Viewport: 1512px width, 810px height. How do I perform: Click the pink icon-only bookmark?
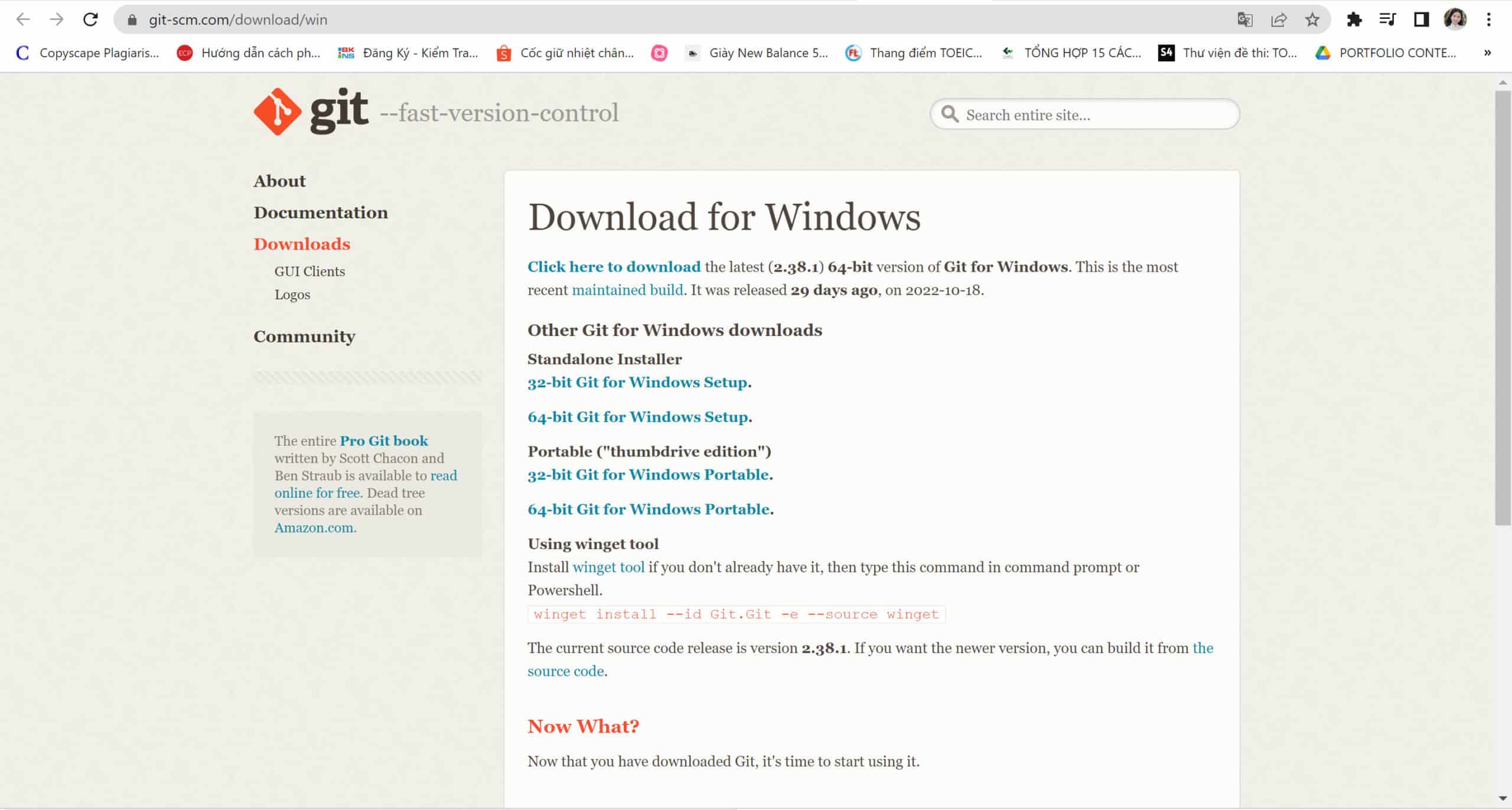pos(659,53)
